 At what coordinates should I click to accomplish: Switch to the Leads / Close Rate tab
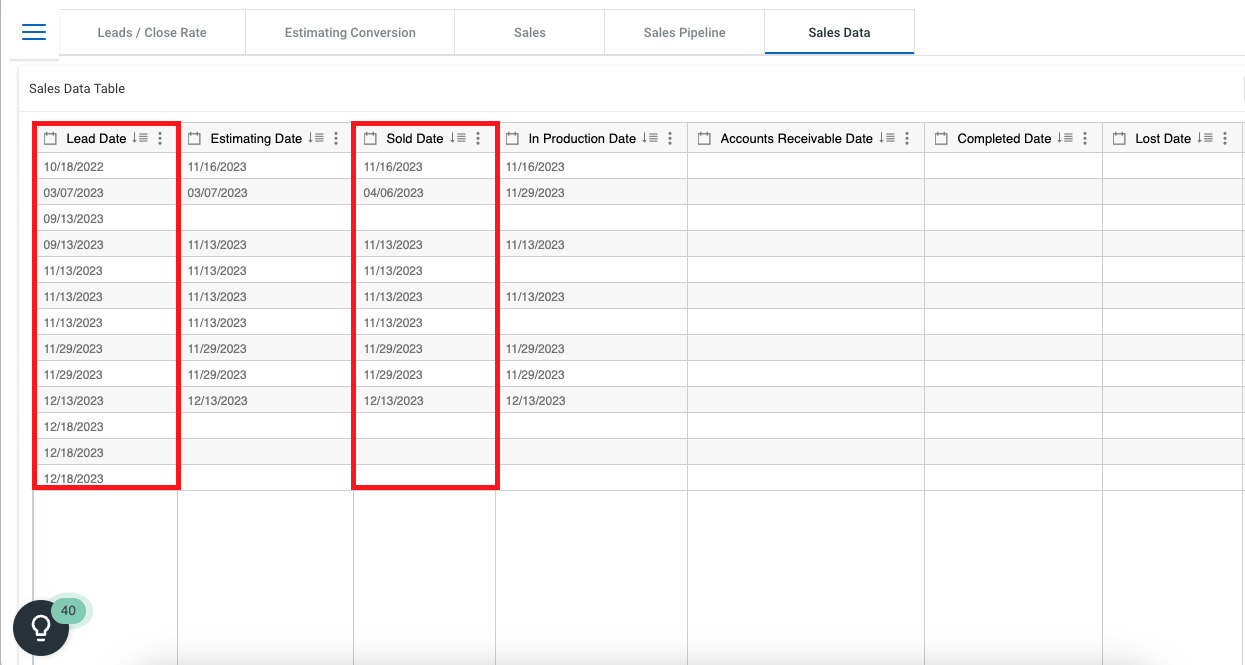click(x=152, y=32)
